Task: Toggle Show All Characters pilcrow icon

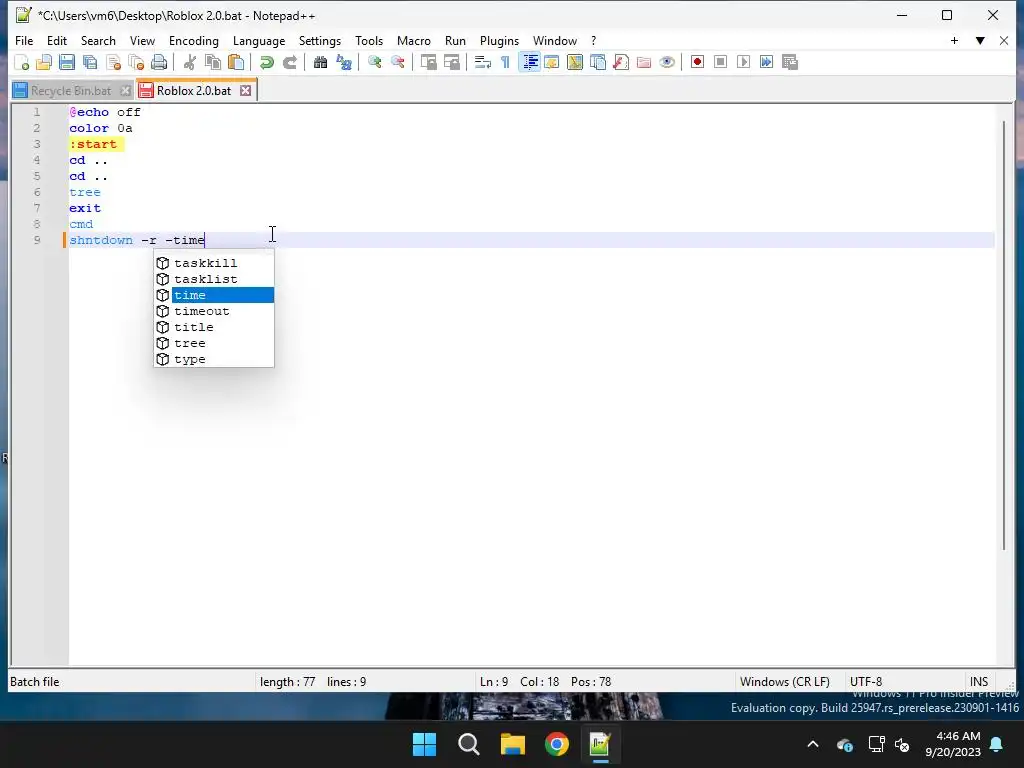Action: (505, 62)
